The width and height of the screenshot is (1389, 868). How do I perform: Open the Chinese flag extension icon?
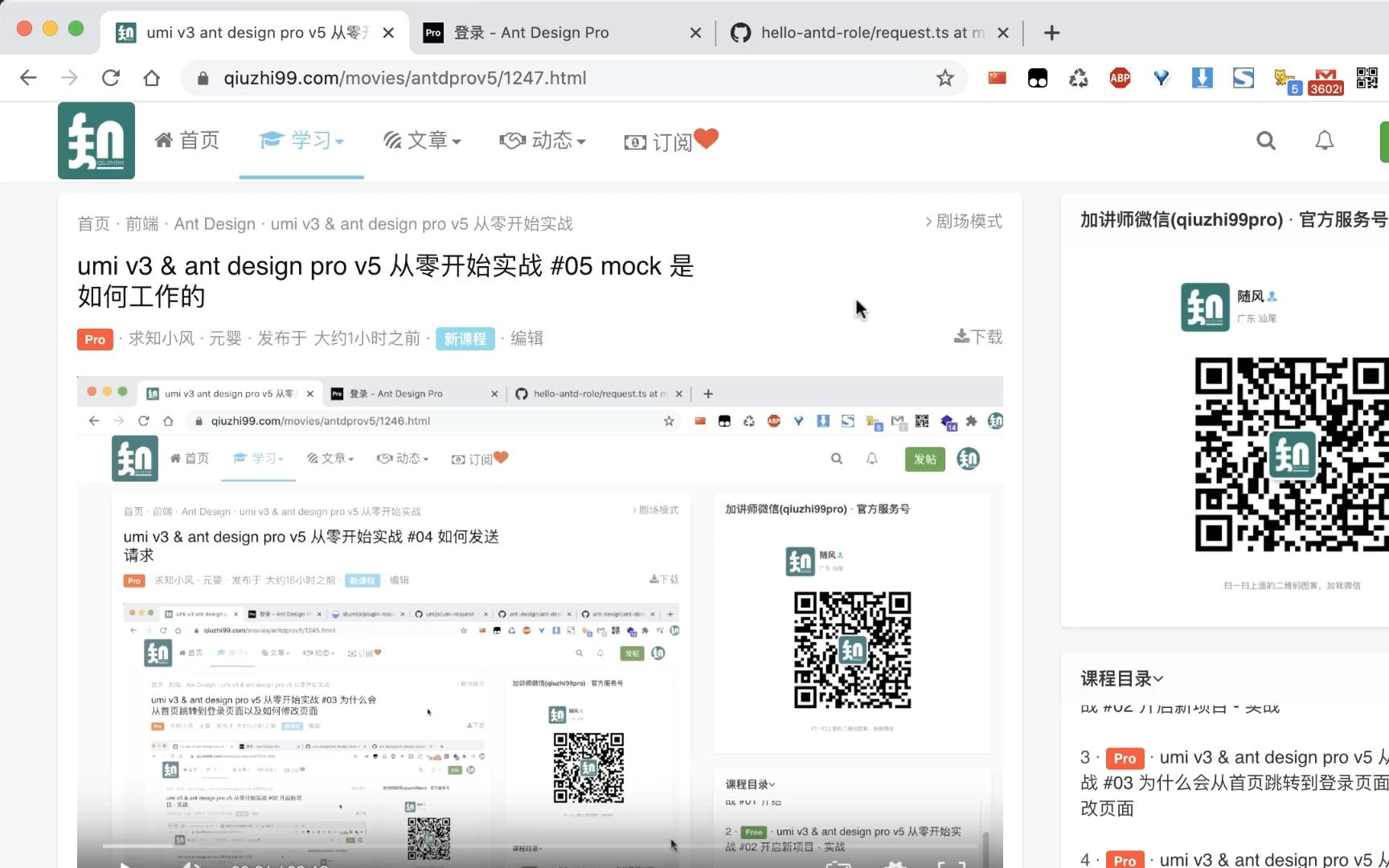(x=997, y=78)
